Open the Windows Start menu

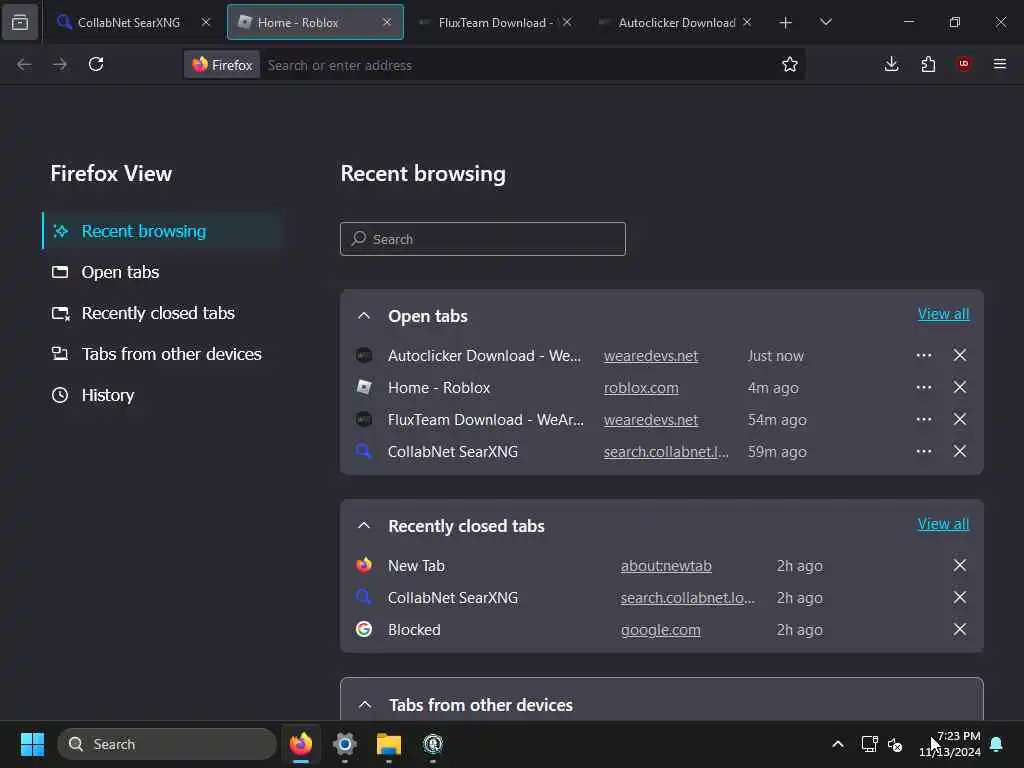[32, 744]
